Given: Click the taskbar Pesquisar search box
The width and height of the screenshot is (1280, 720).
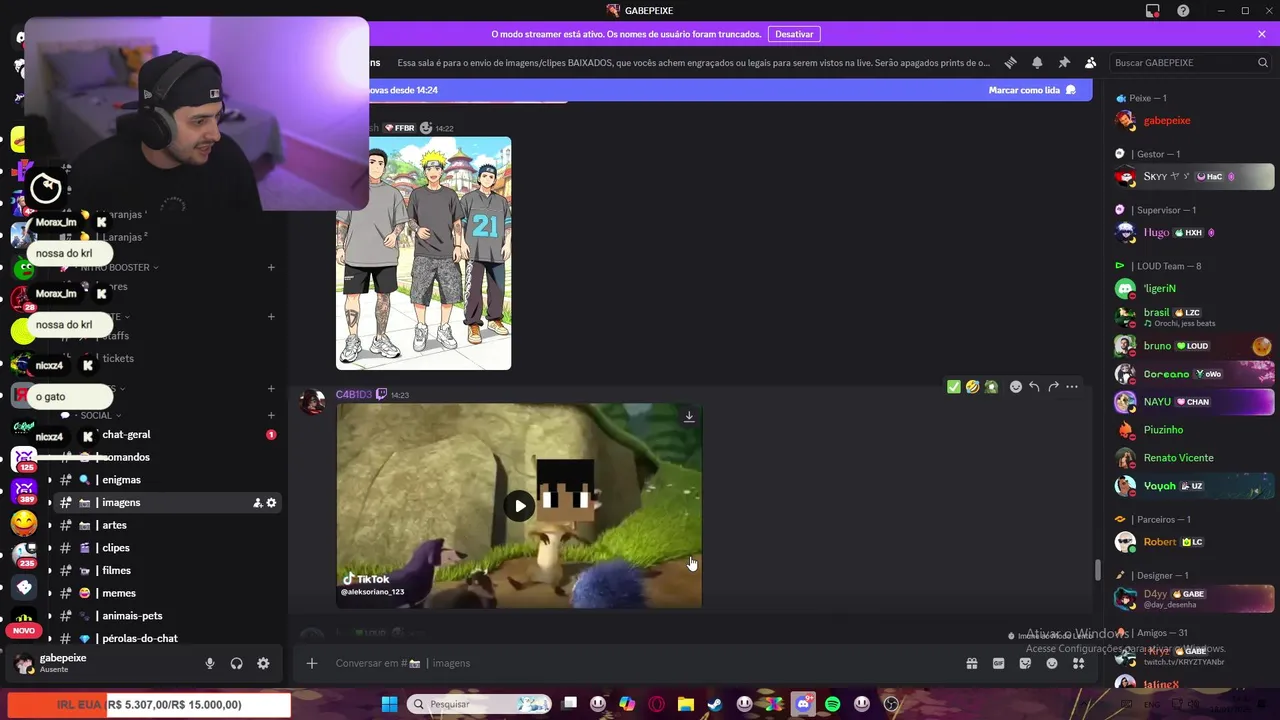Looking at the screenshot, I should [480, 704].
